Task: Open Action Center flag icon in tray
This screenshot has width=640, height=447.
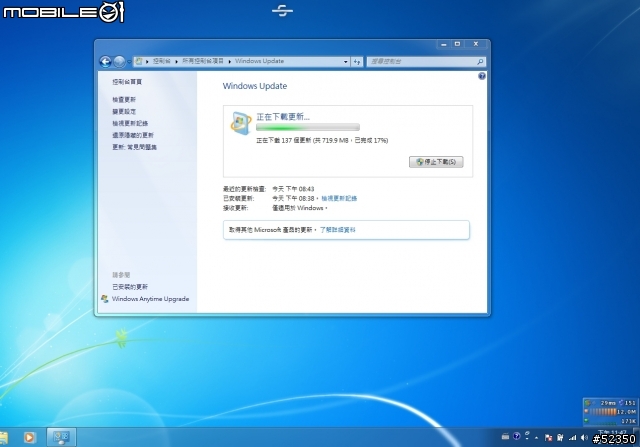Action: point(548,438)
